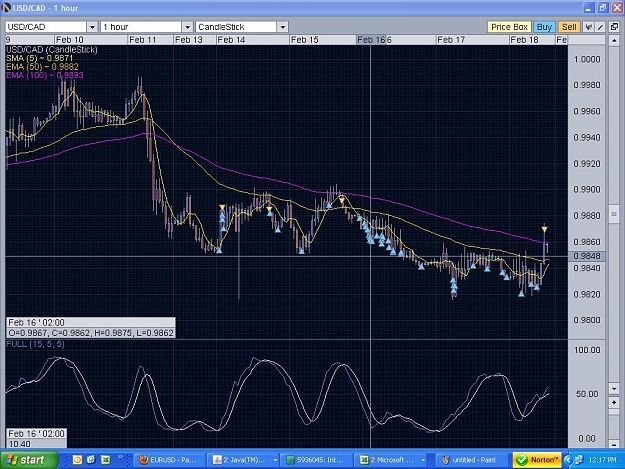625x469 pixels.
Task: Click the zoom slider handle between plus and minus
Action: [x=613, y=412]
